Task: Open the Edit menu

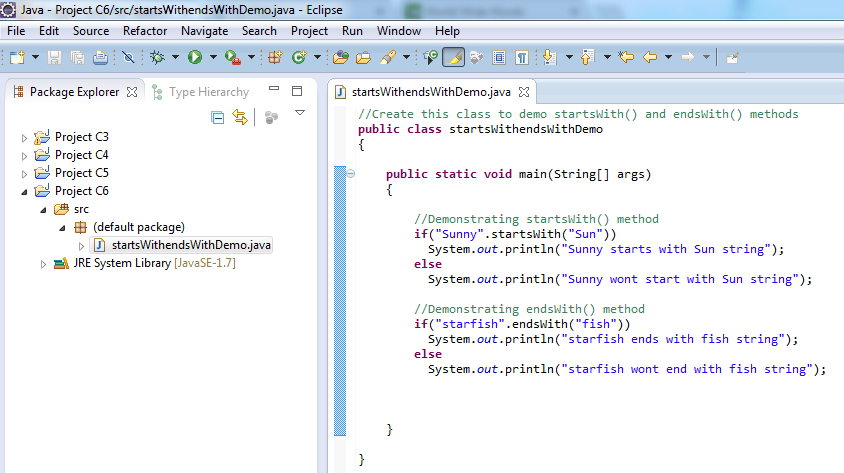Action: point(48,31)
